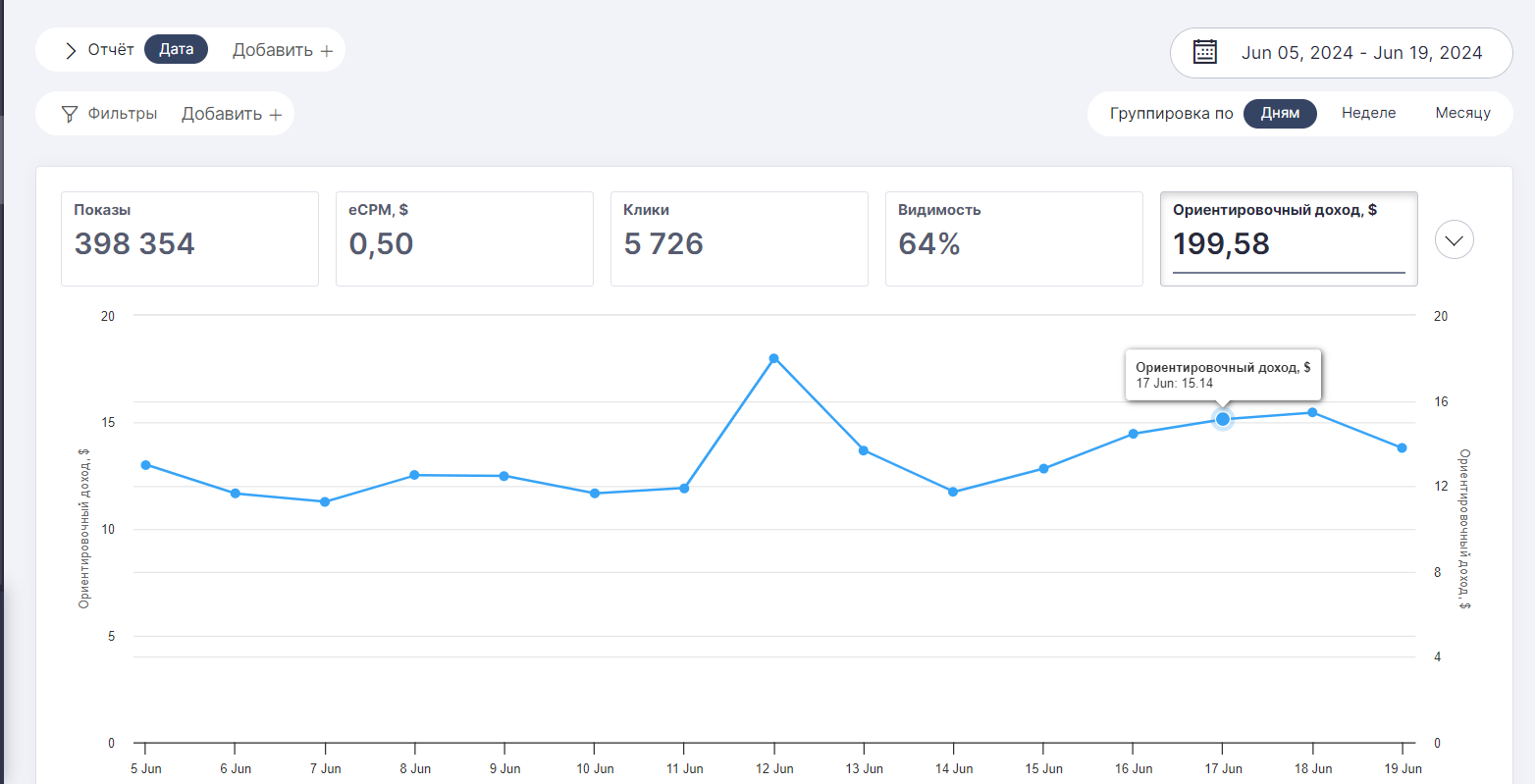
Task: Expand the Отчёт chevron arrow
Action: [70, 50]
